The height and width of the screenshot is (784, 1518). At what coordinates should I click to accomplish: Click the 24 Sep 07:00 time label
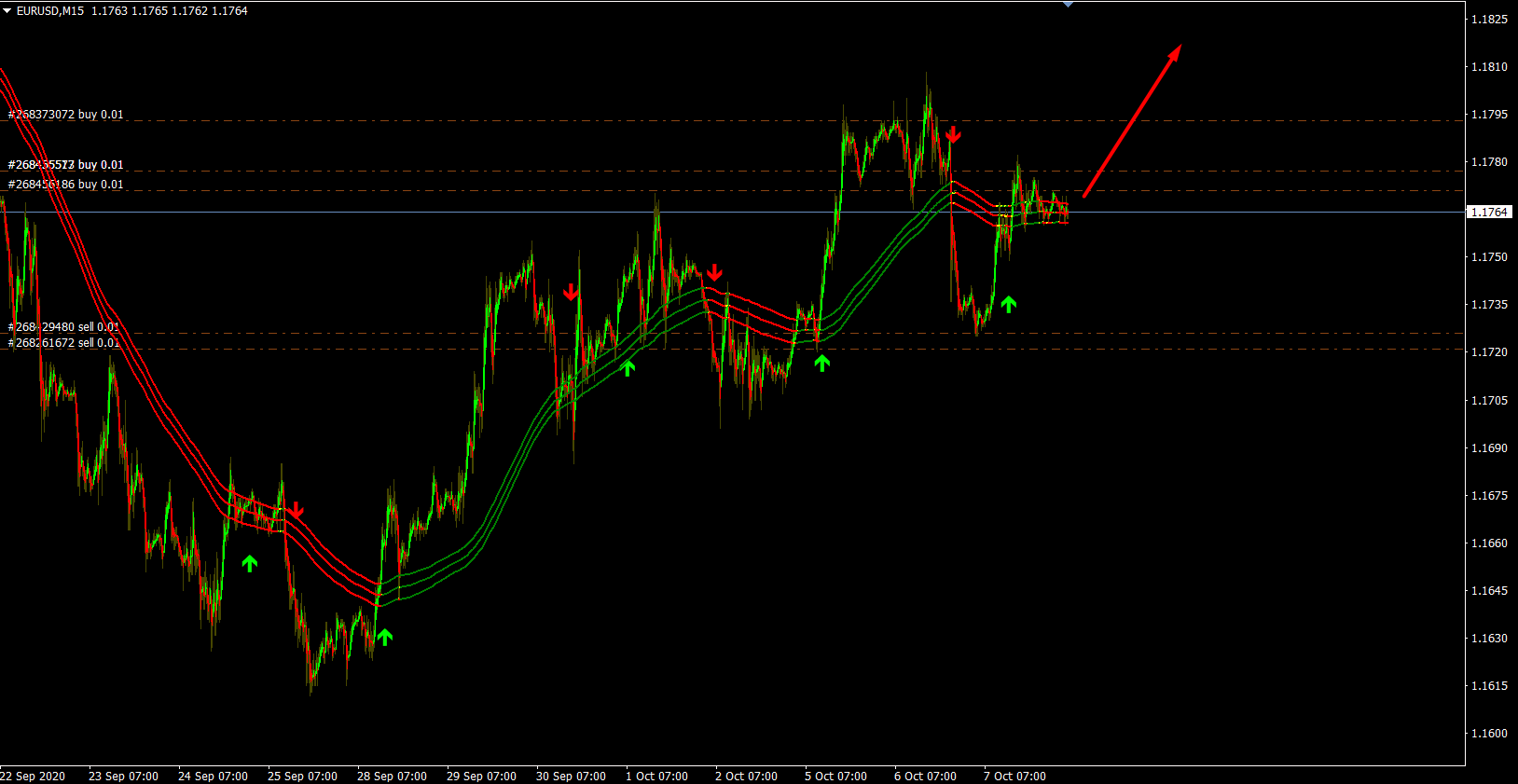coord(213,777)
